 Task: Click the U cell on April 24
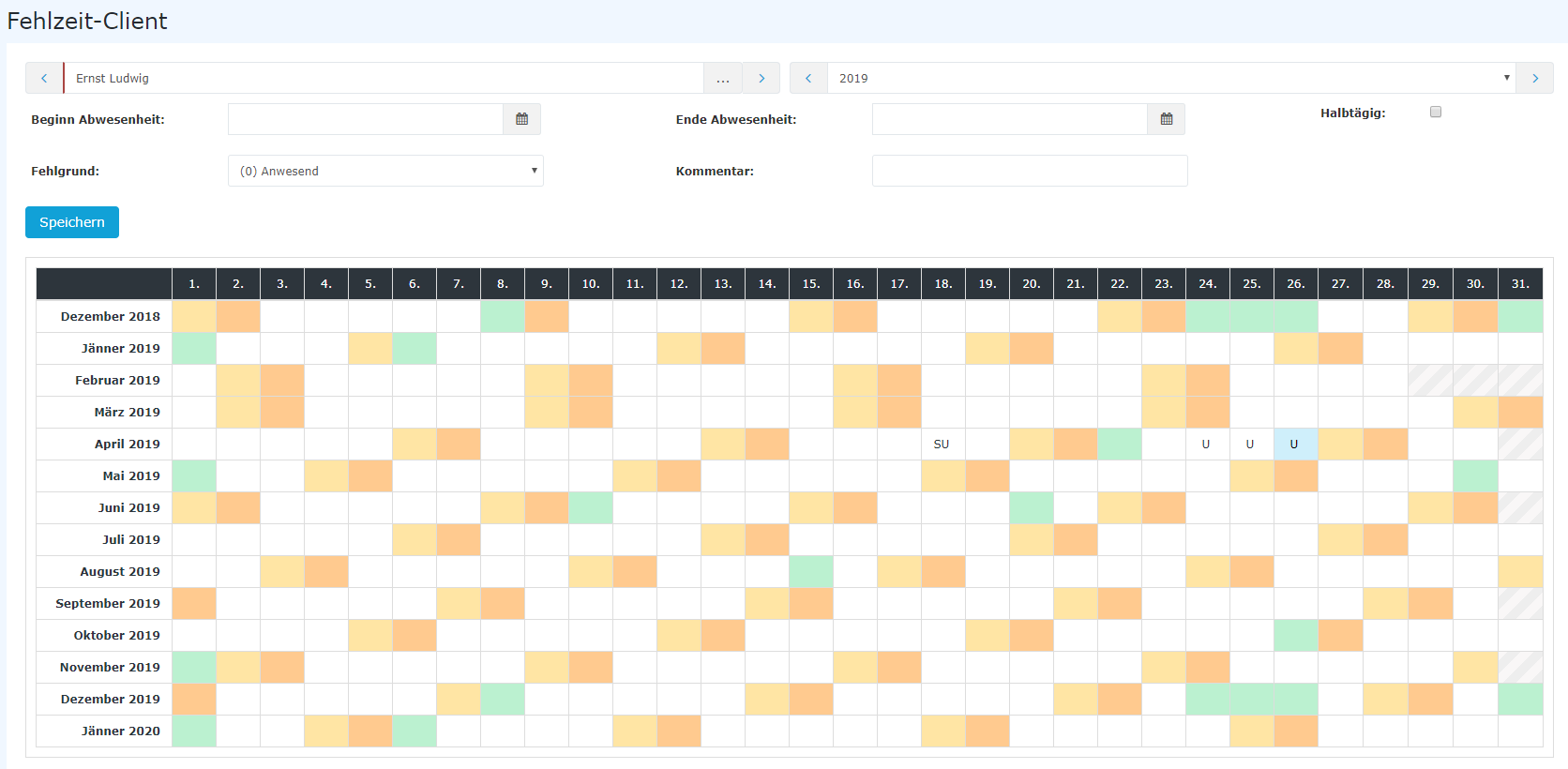pos(1207,445)
